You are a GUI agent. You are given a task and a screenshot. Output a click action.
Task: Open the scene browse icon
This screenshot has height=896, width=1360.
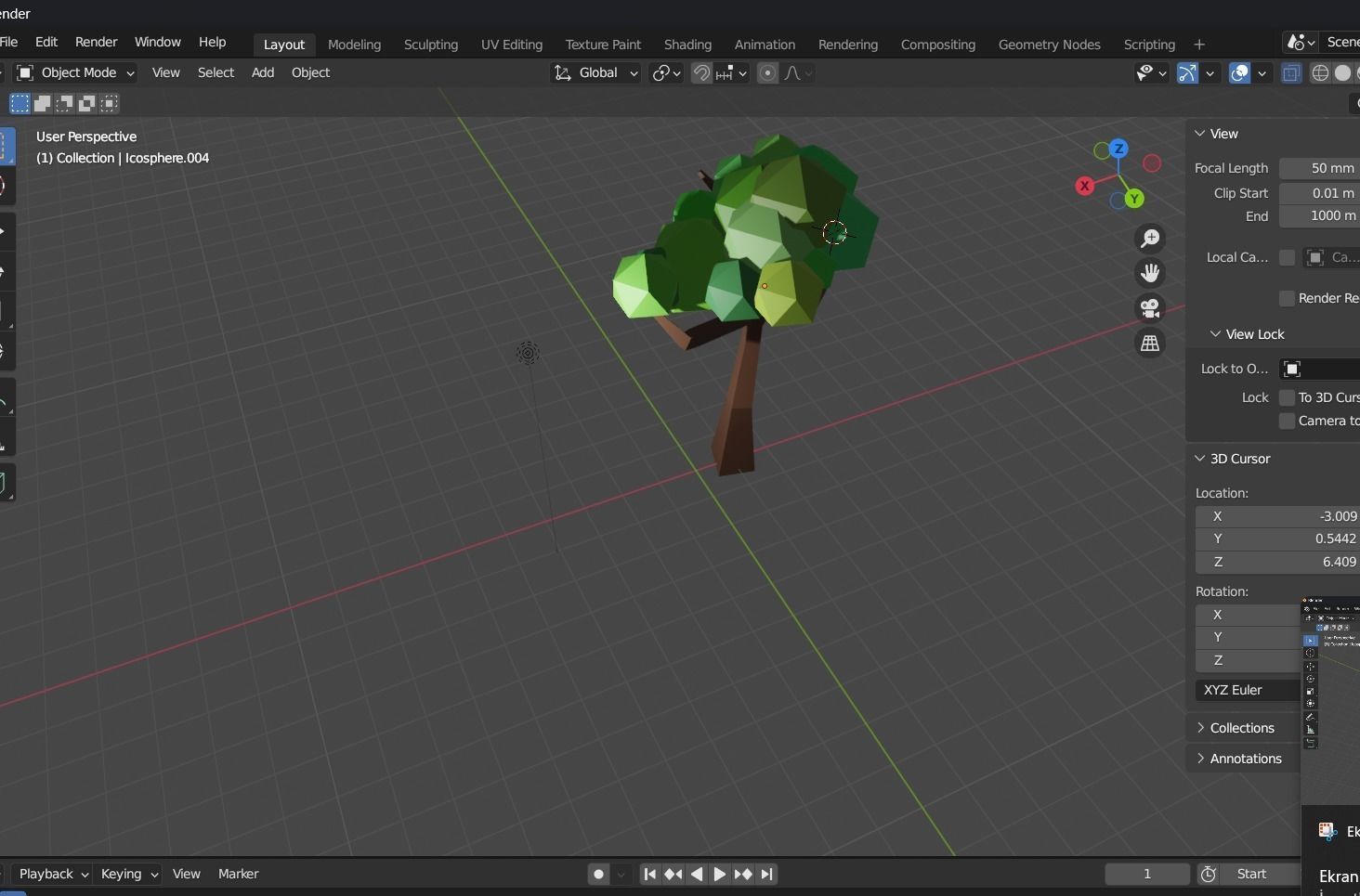pyautogui.click(x=1301, y=42)
